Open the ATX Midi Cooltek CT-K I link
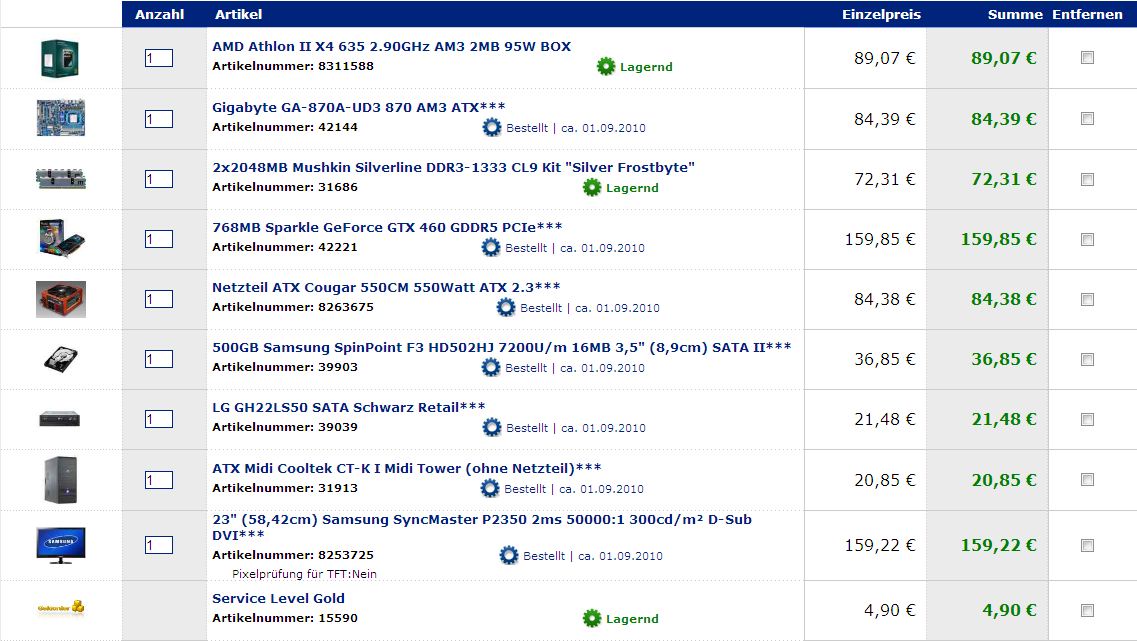This screenshot has width=1137, height=641. pos(407,468)
